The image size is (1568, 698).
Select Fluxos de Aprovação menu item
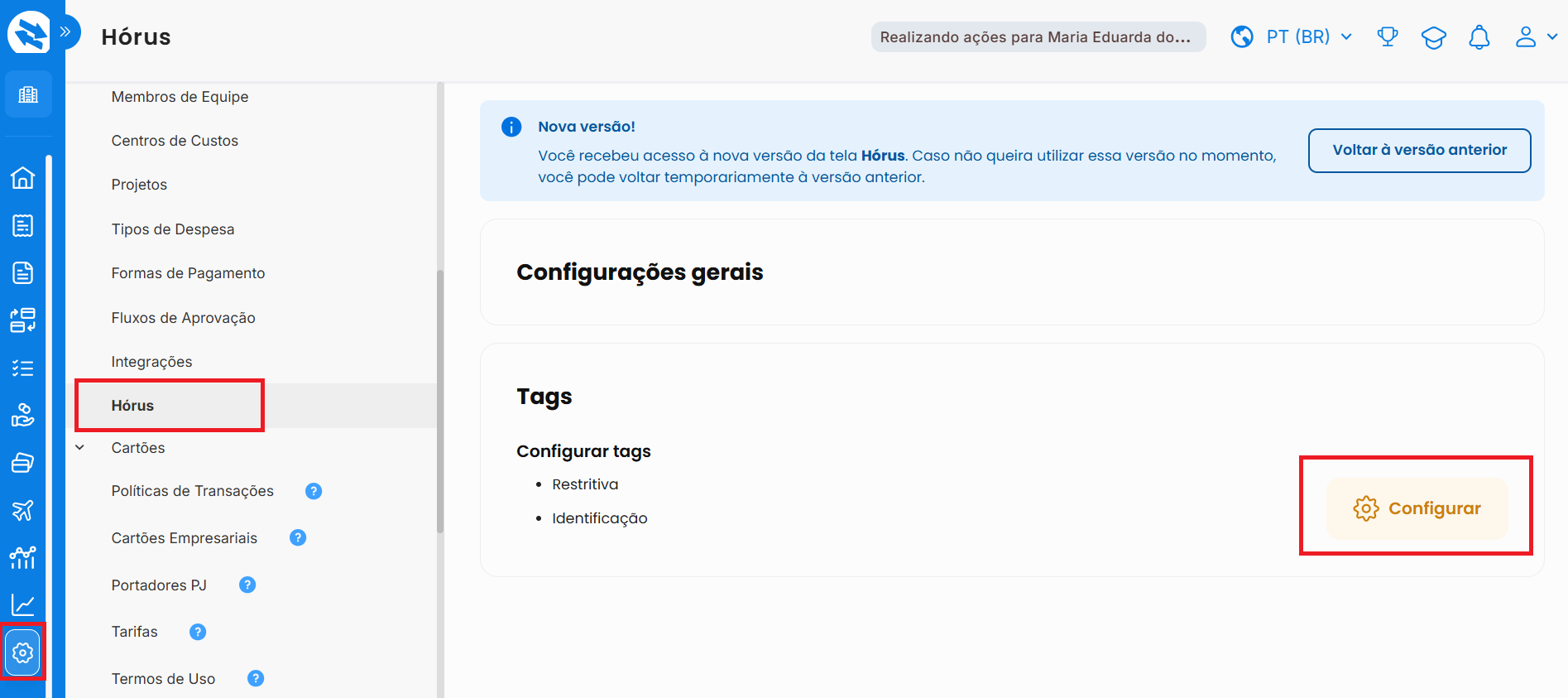point(183,318)
